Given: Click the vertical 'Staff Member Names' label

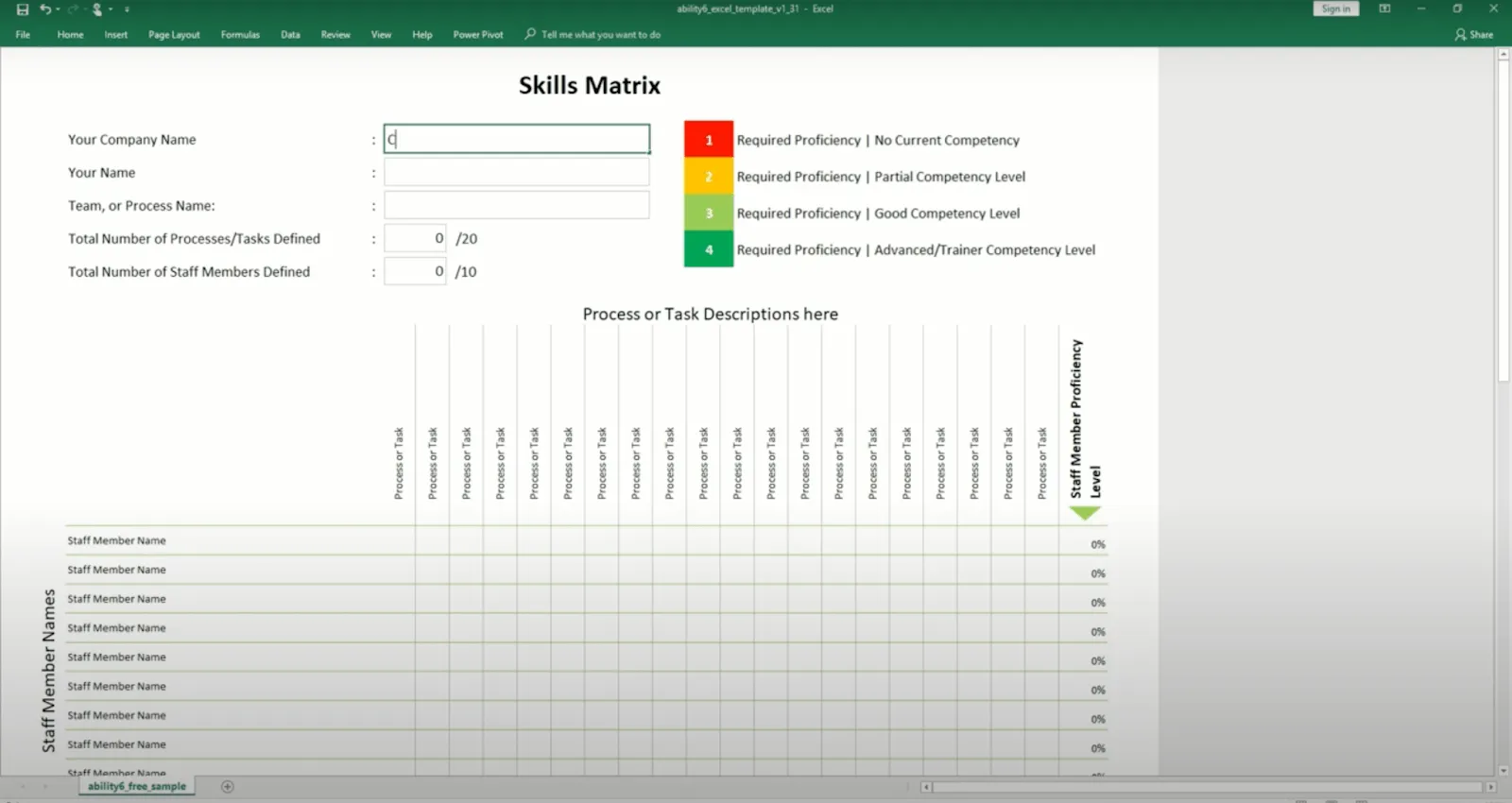Looking at the screenshot, I should tap(49, 671).
